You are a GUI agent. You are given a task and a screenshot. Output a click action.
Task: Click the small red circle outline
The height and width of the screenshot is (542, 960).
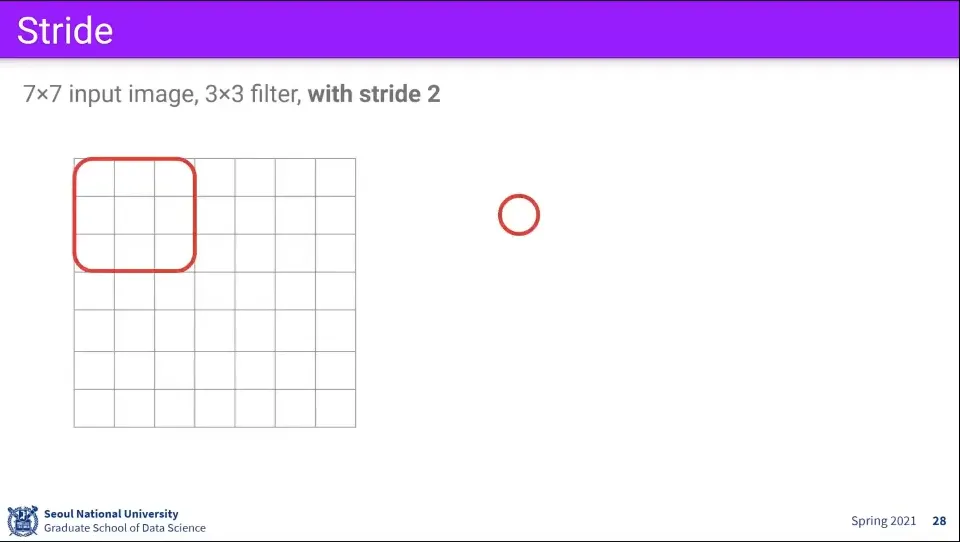tap(519, 215)
